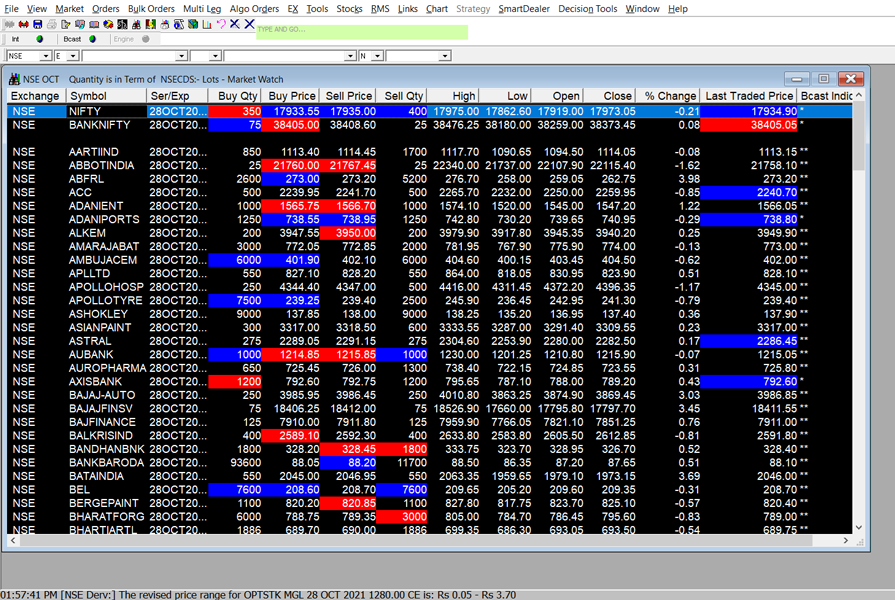Image resolution: width=895 pixels, height=600 pixels.
Task: Open the Decision Tools menu
Action: [588, 8]
